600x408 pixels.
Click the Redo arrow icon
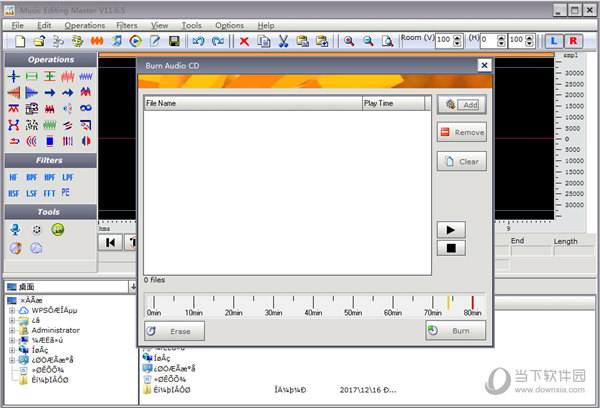point(218,41)
